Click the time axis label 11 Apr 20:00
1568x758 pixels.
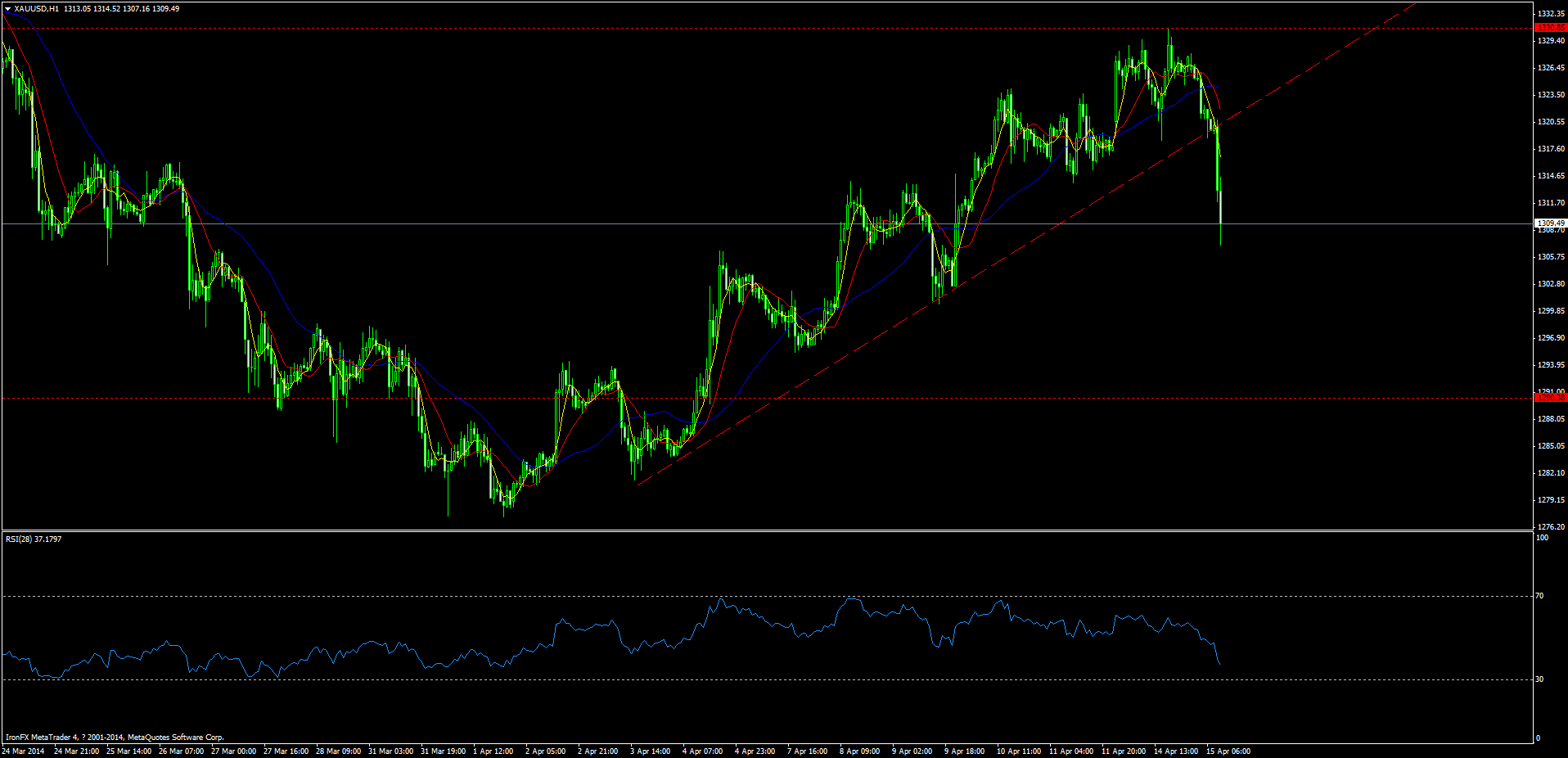[x=1124, y=751]
